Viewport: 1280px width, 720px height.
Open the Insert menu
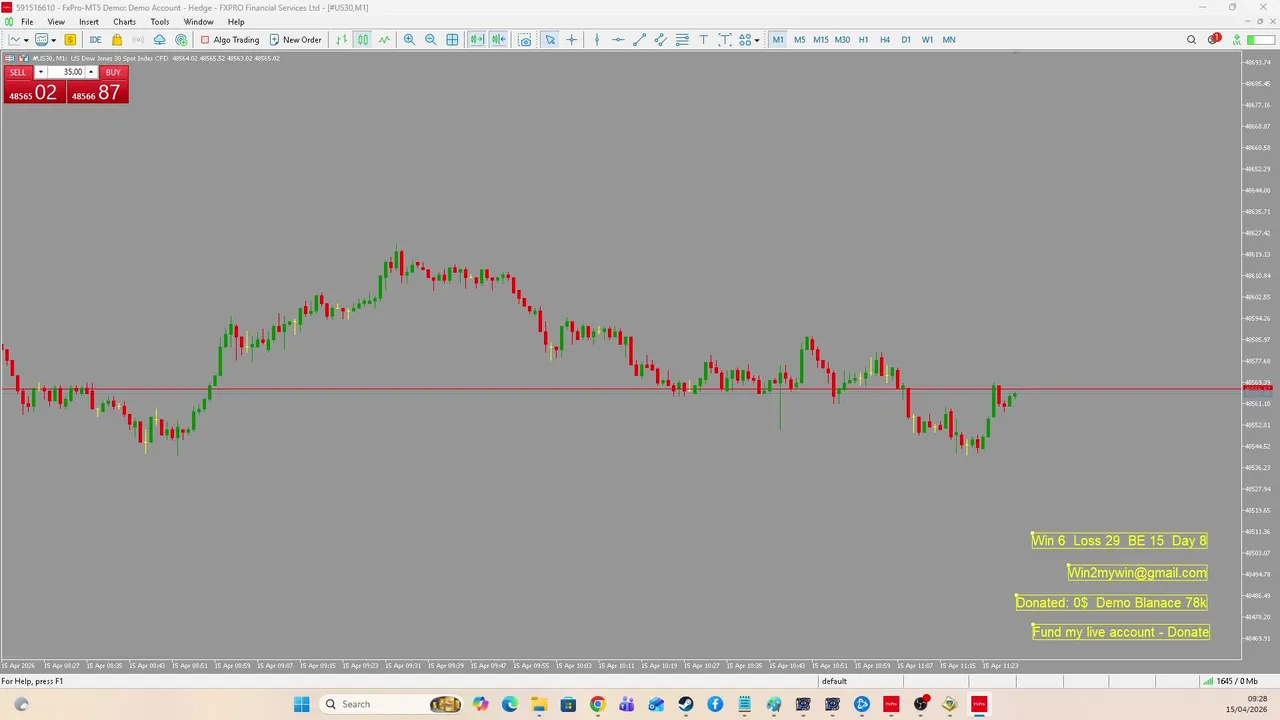(89, 22)
